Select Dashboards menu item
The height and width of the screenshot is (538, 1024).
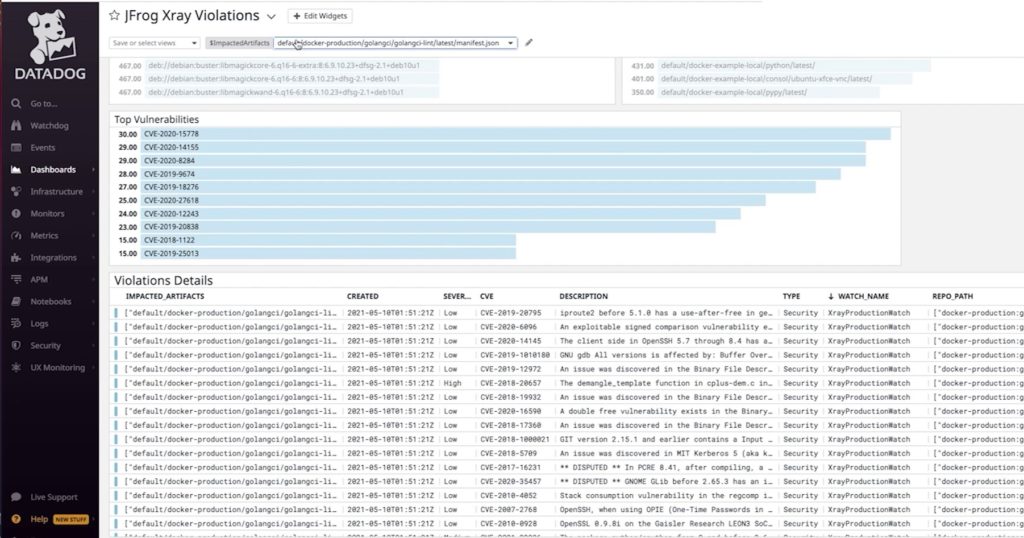pos(53,170)
